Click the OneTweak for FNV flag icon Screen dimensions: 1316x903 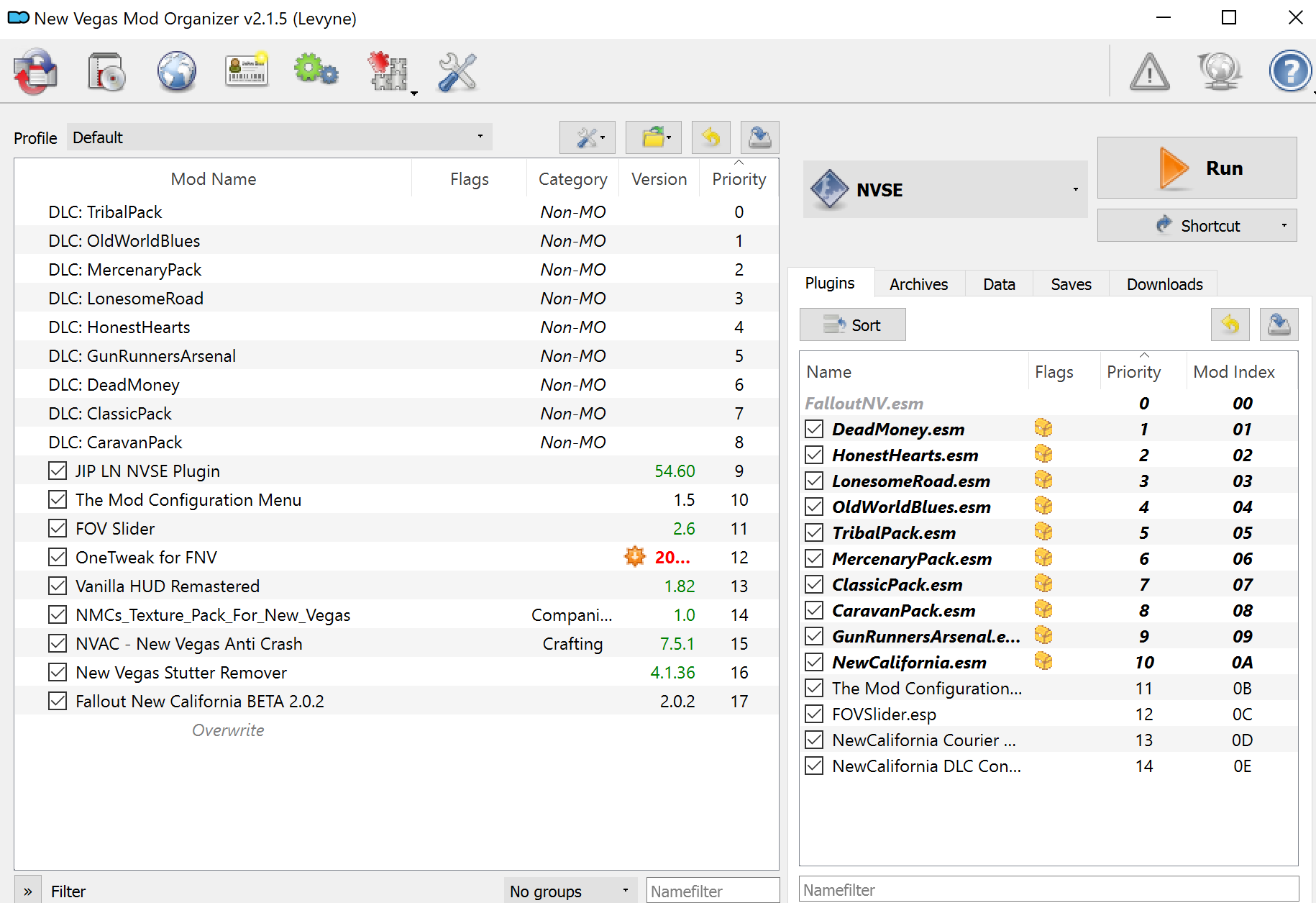coord(635,557)
